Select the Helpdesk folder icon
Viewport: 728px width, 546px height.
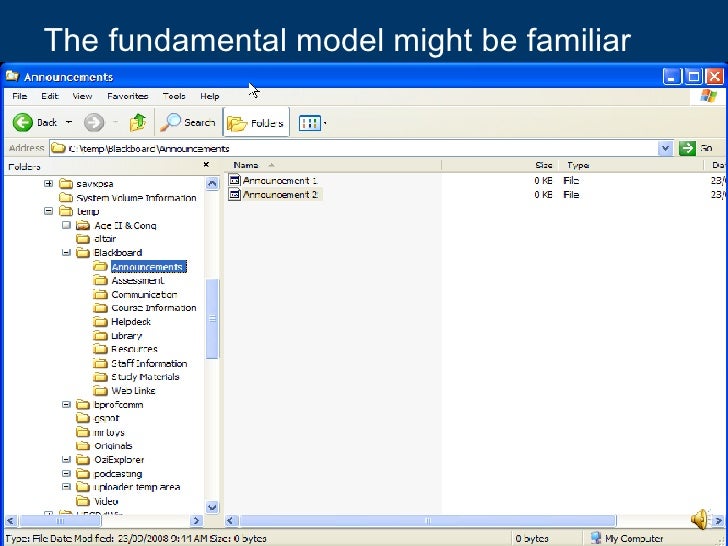click(x=100, y=322)
